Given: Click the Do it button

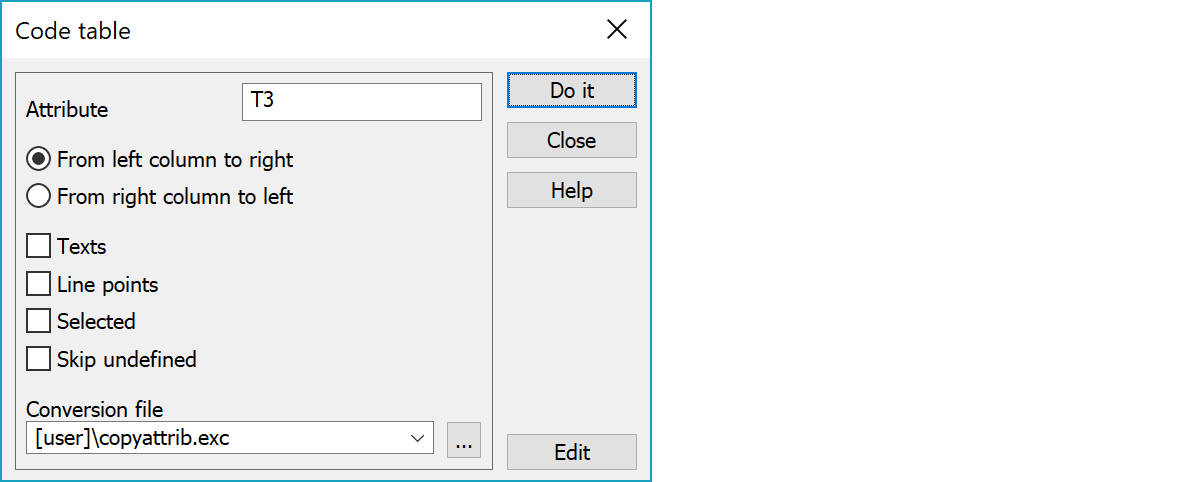Looking at the screenshot, I should coord(572,90).
